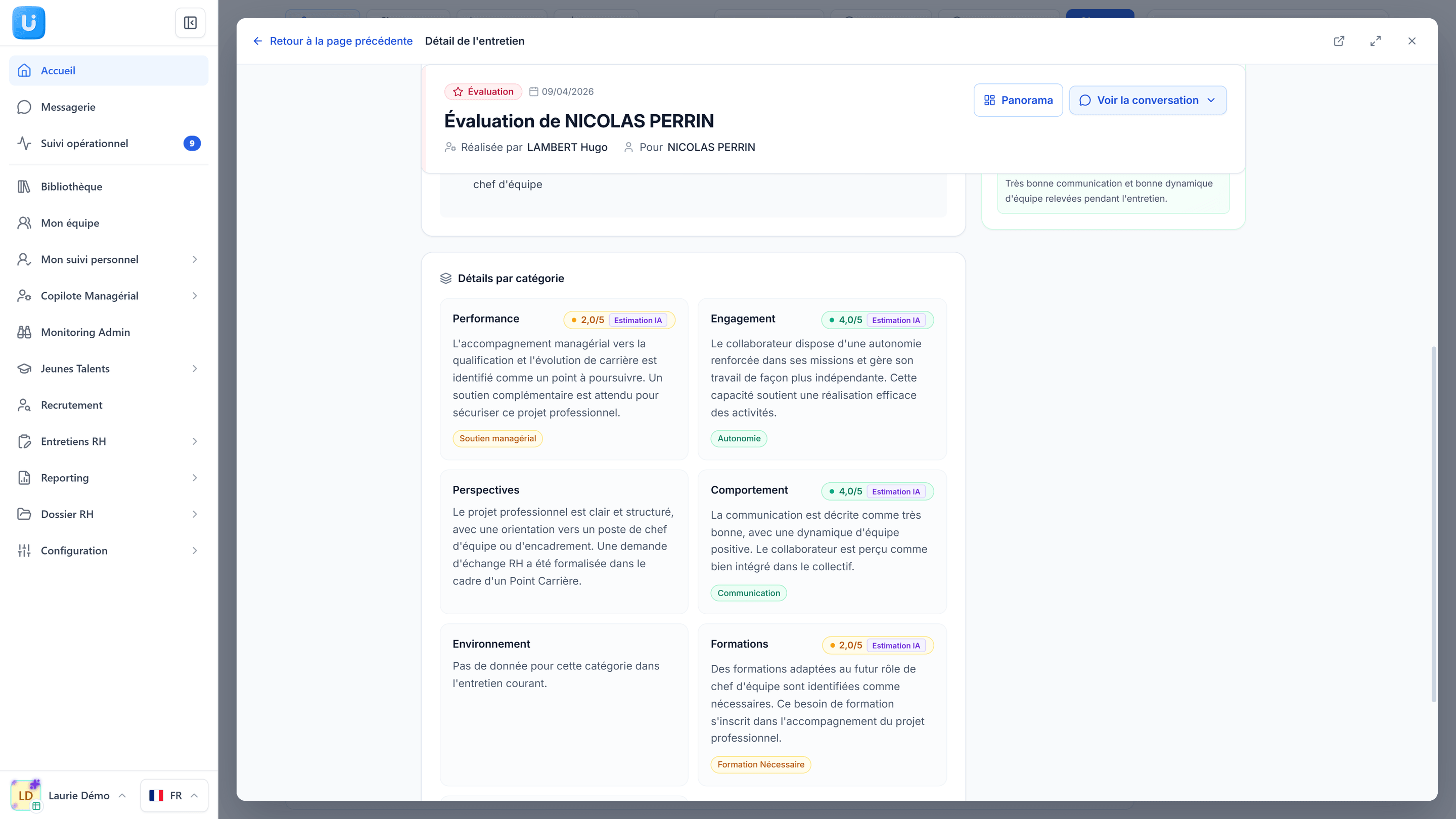Close the interview detail dialog
Image resolution: width=1456 pixels, height=819 pixels.
pos(1412,40)
